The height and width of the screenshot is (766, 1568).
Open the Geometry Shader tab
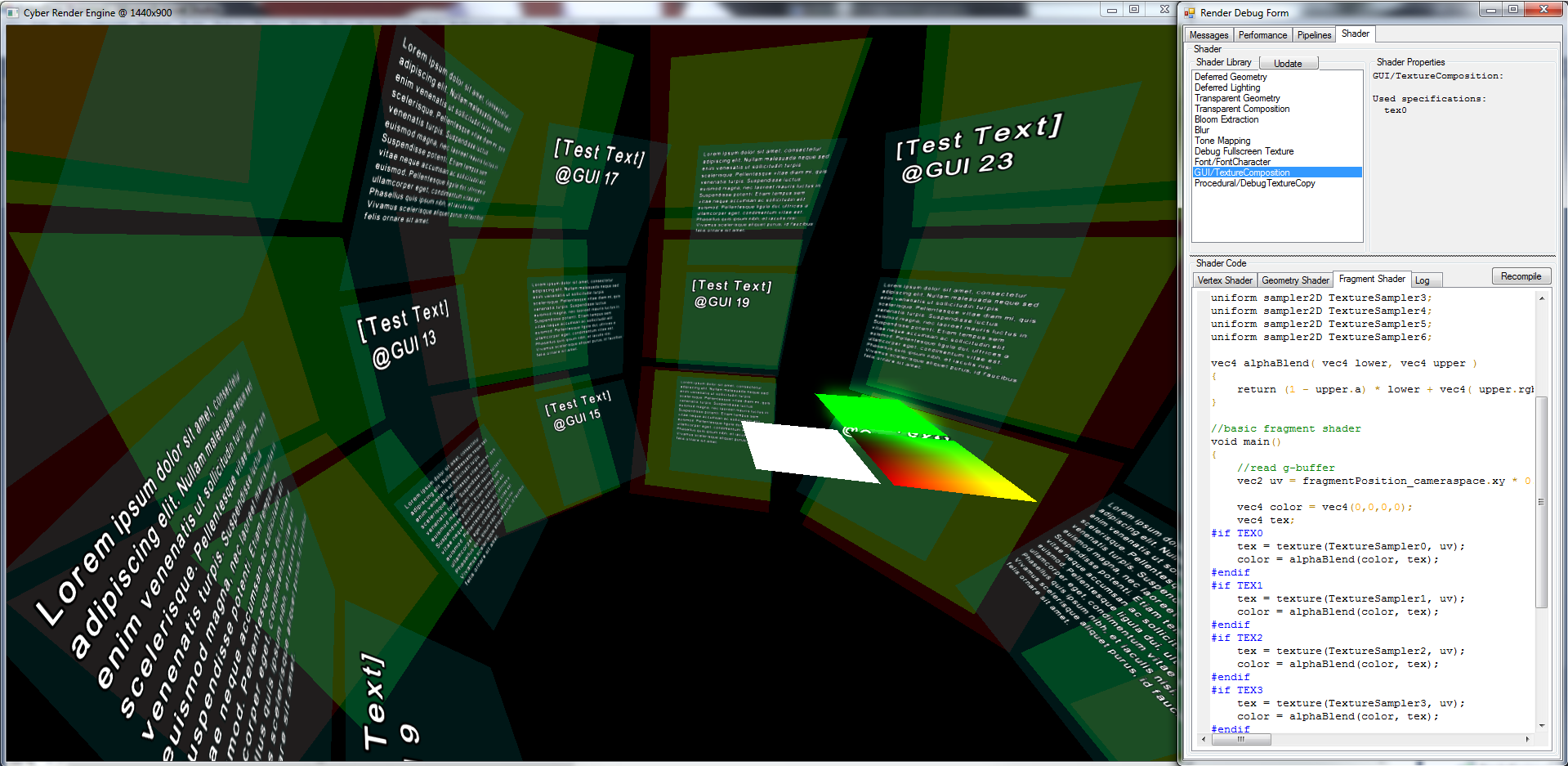[x=1295, y=280]
